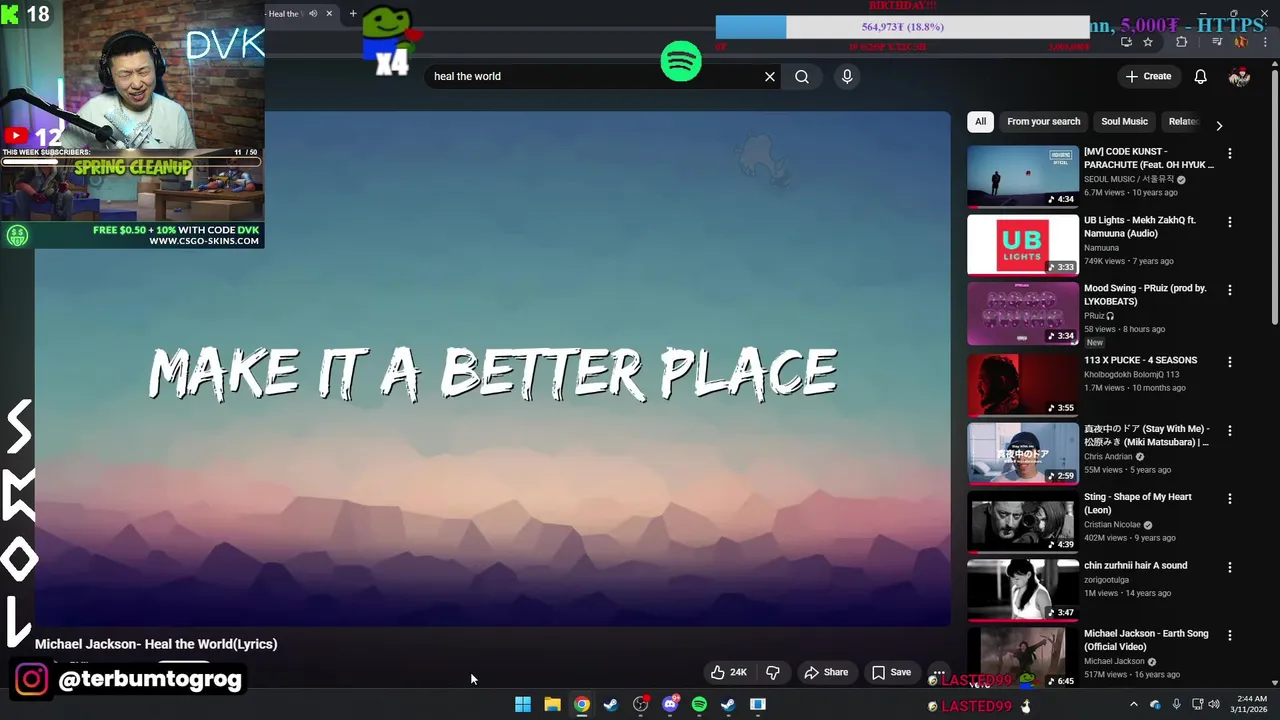Open a new browser tab

(353, 13)
